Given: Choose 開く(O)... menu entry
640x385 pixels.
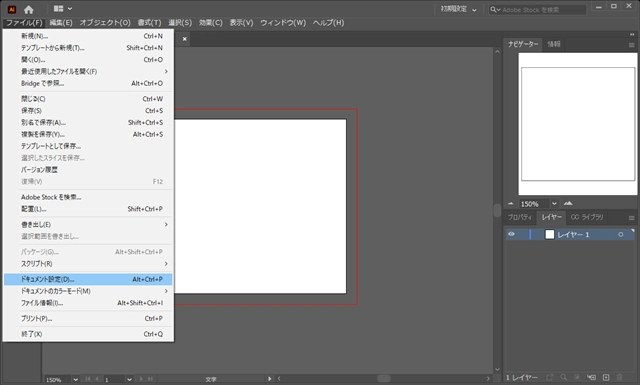Looking at the screenshot, I should pos(88,60).
